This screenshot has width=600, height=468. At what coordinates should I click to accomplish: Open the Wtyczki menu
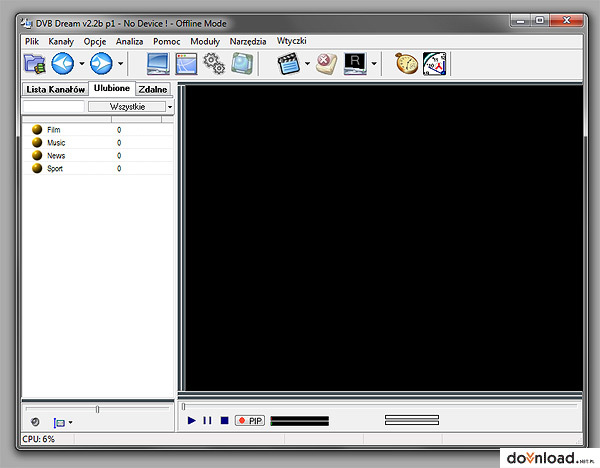click(292, 41)
